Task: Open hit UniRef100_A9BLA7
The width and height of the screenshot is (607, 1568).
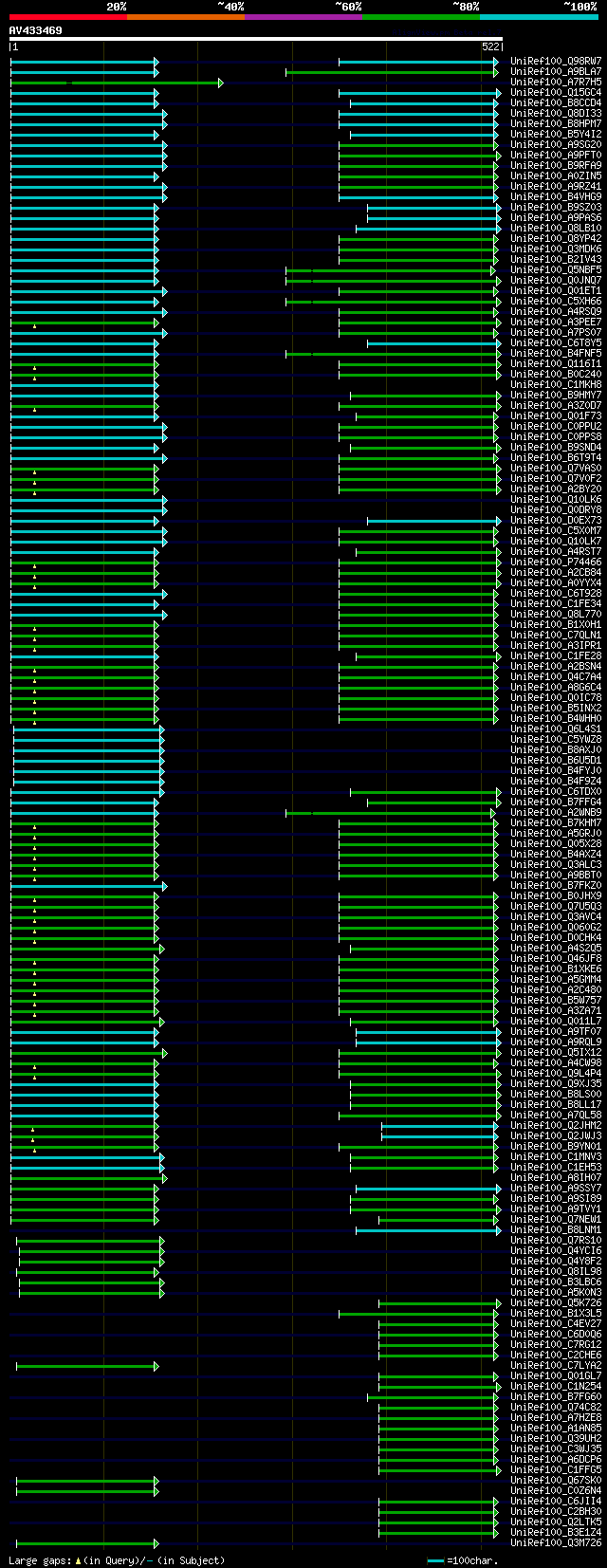Action: tap(556, 71)
